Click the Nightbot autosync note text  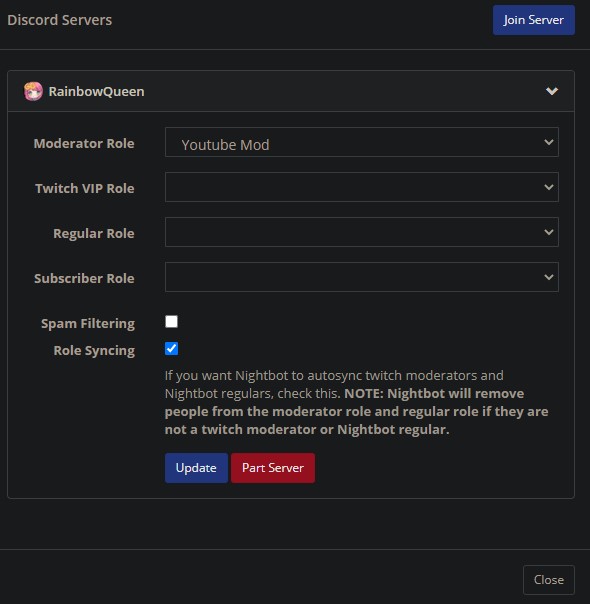click(x=357, y=403)
